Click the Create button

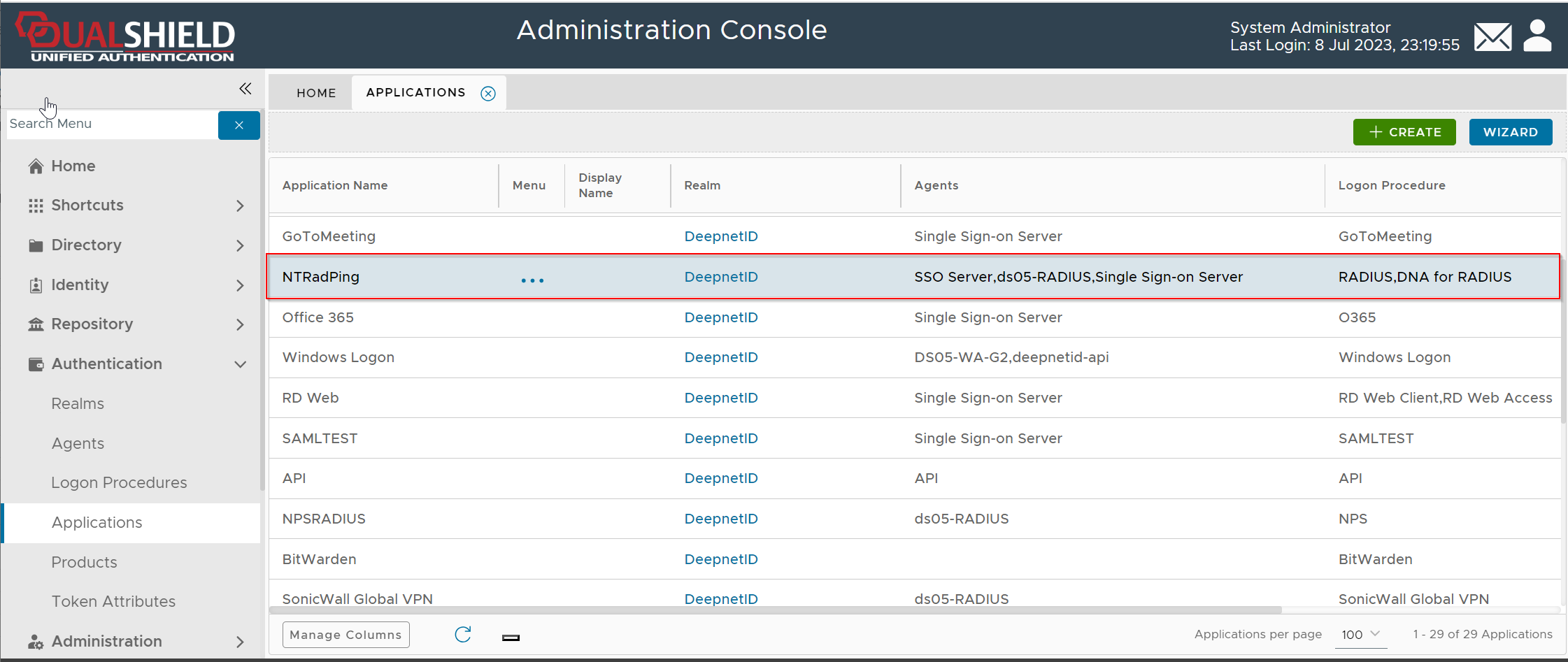pyautogui.click(x=1404, y=132)
